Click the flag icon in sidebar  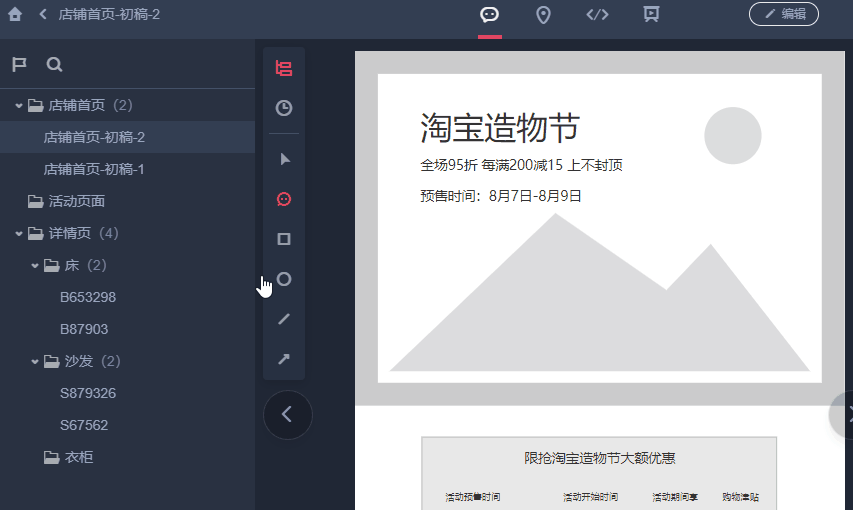tap(20, 65)
